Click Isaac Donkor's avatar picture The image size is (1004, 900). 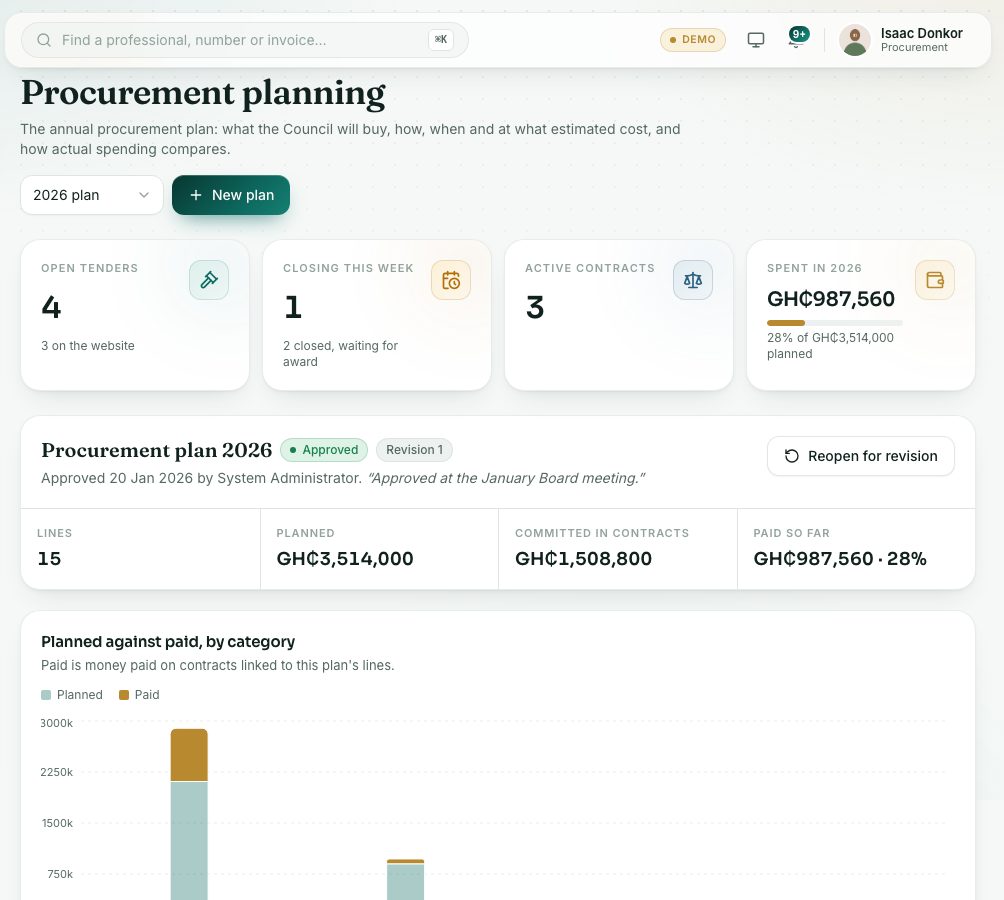(x=854, y=40)
